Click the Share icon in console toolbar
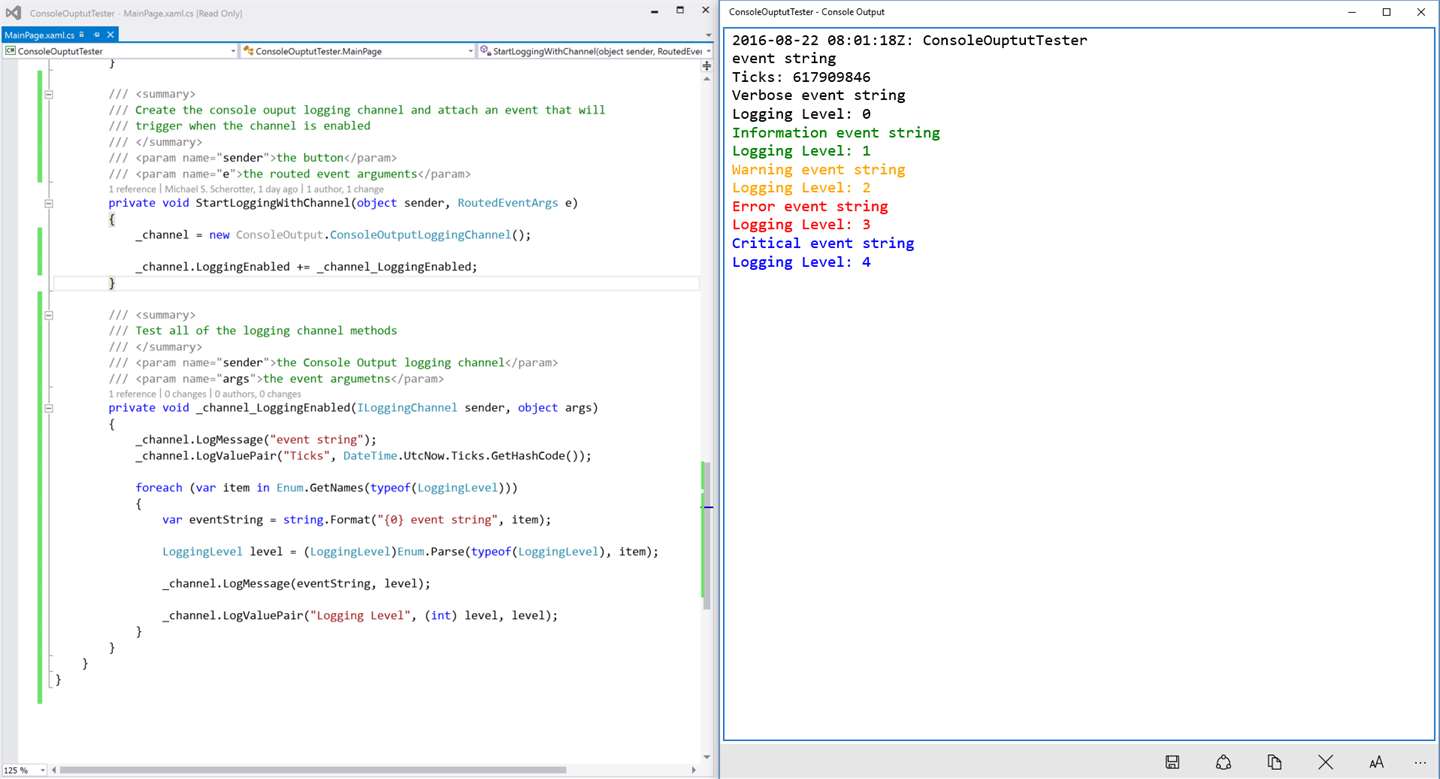 tap(1223, 762)
